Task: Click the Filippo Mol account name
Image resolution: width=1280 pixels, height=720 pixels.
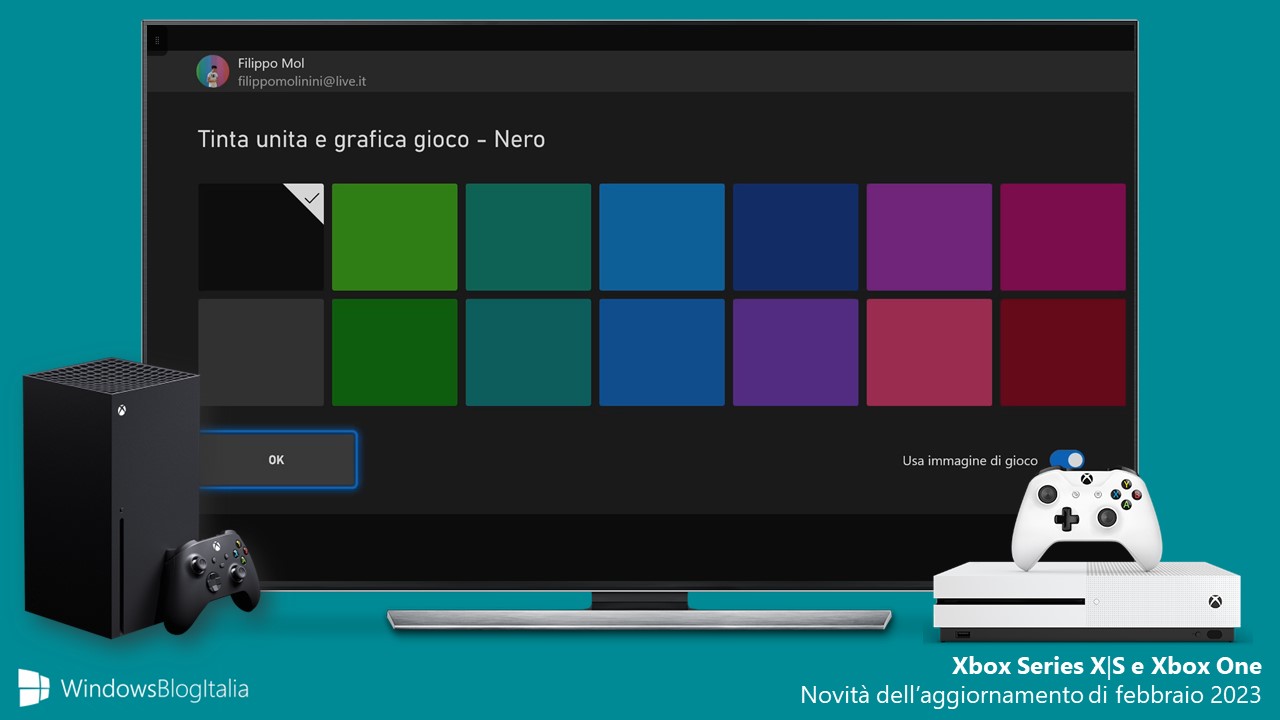Action: 271,63
